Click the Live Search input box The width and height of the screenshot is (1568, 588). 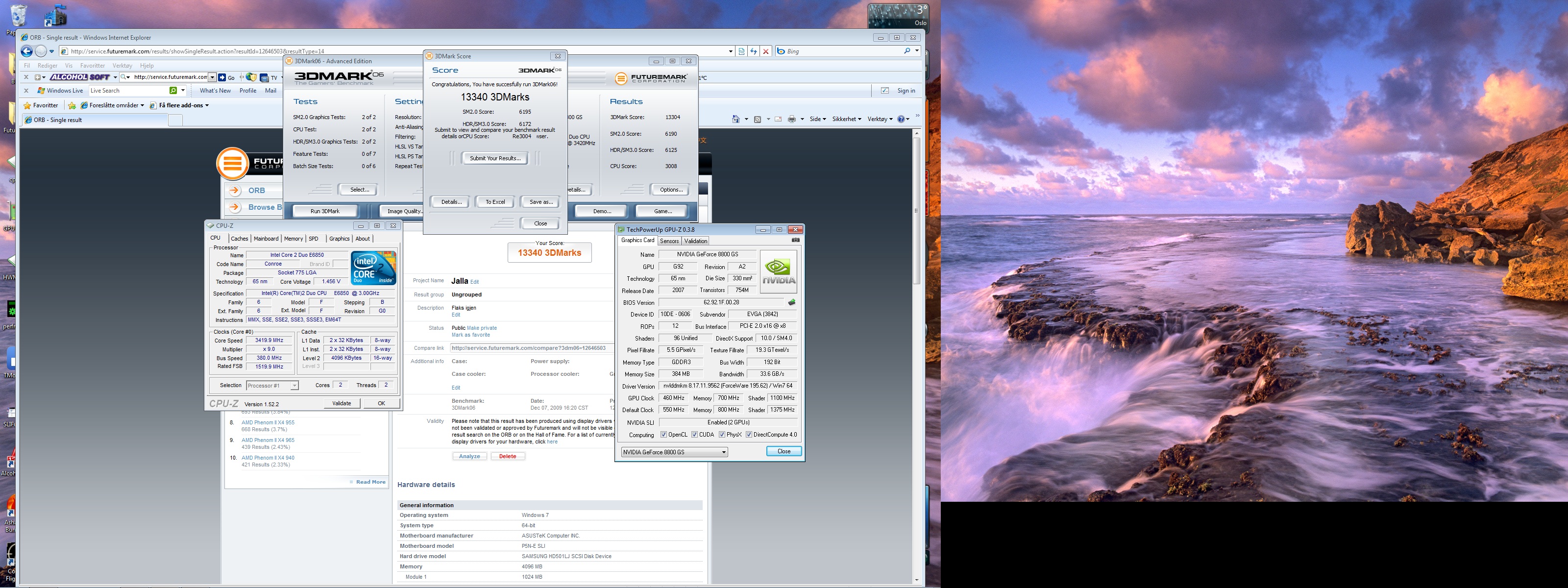click(x=128, y=91)
